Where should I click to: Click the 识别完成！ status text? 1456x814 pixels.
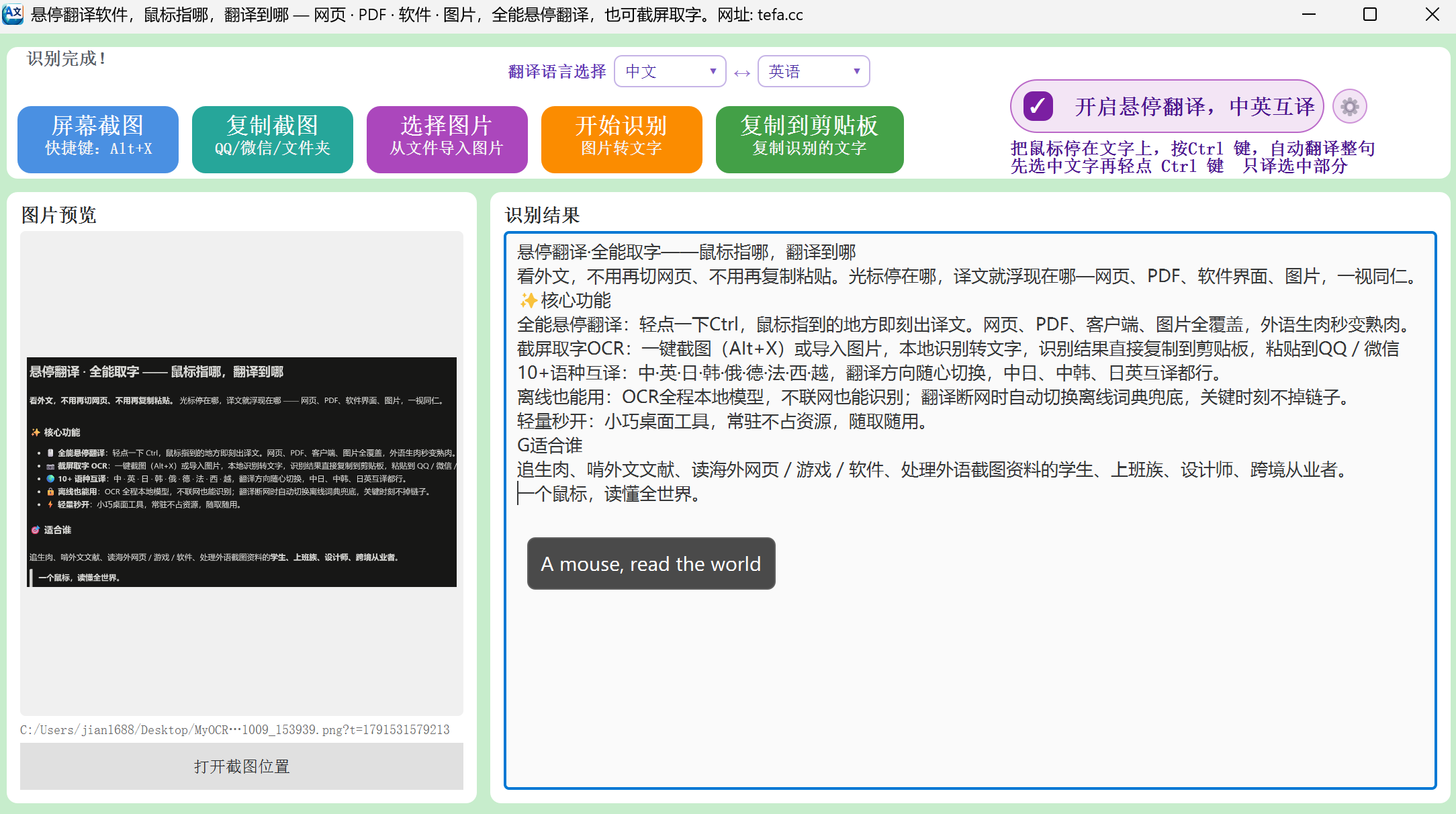click(x=66, y=58)
